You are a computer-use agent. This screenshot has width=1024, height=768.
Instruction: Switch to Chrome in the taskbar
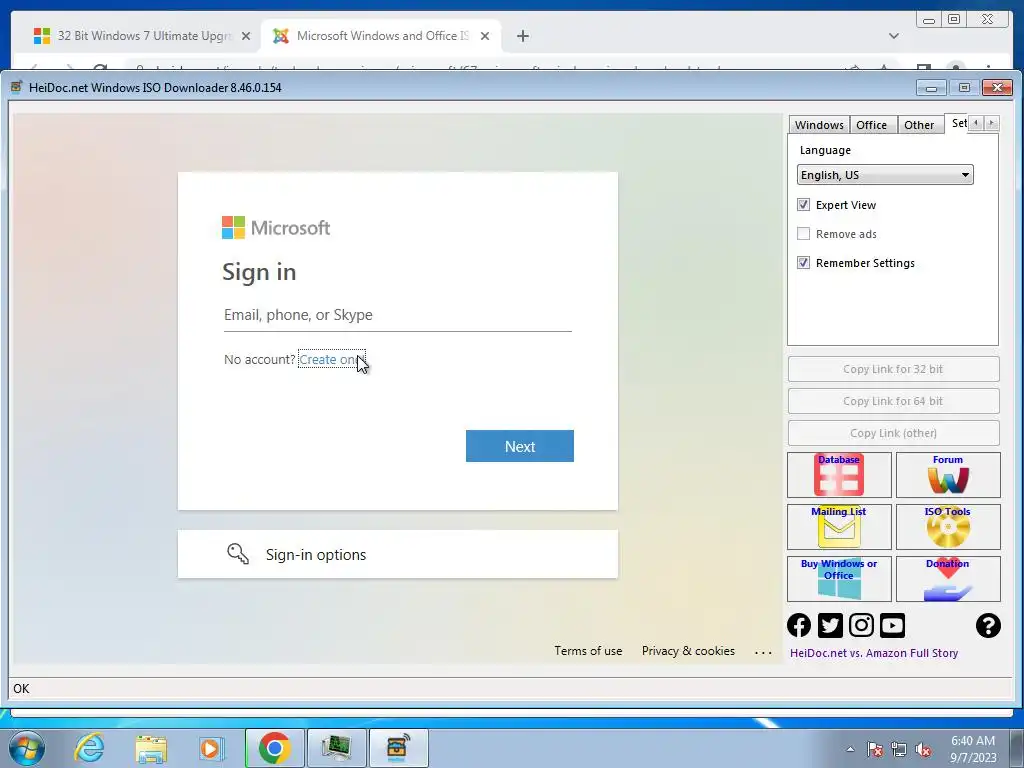tap(274, 748)
